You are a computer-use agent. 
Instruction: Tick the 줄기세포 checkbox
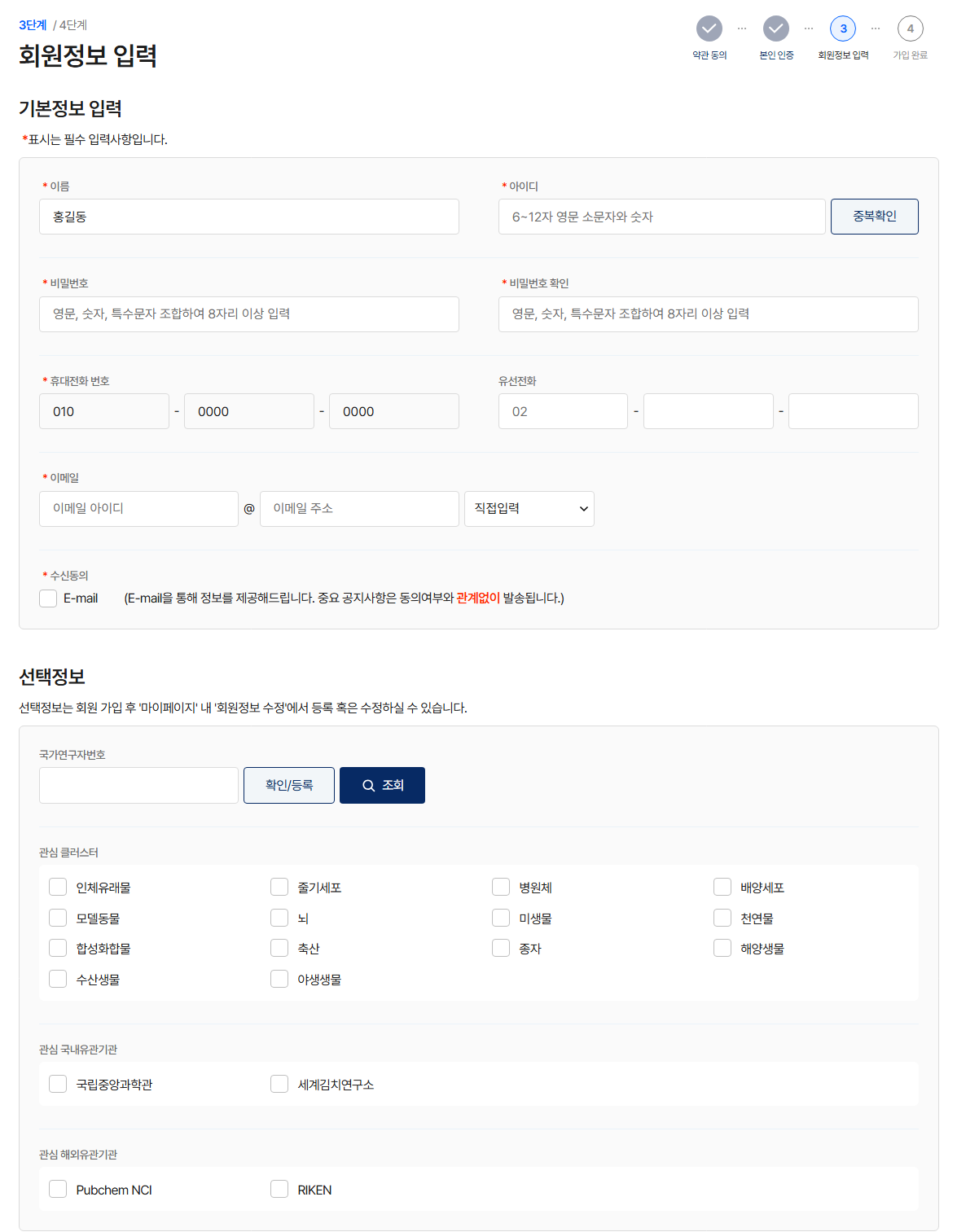pos(279,887)
